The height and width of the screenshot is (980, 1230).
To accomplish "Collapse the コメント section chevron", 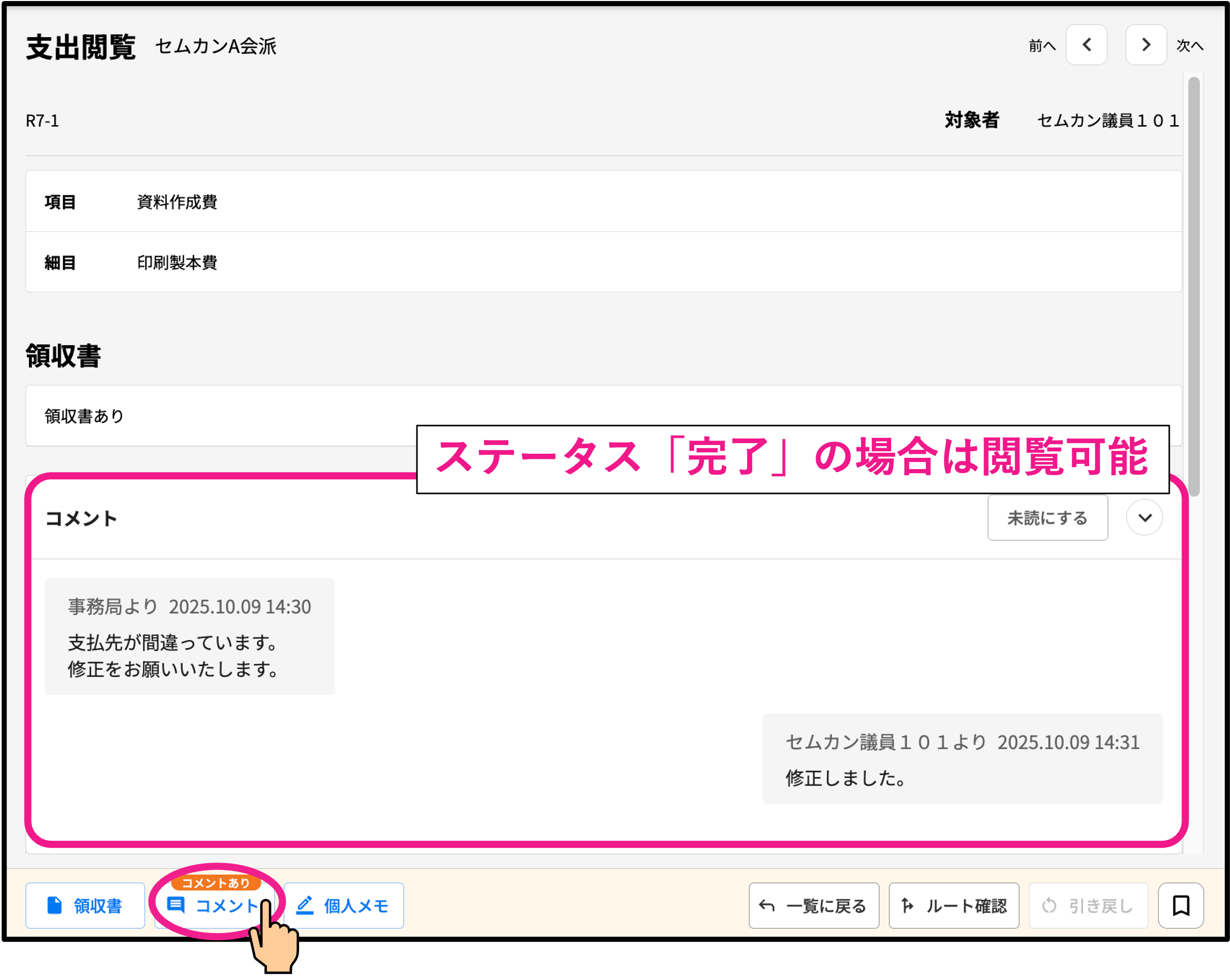I will pos(1144,518).
